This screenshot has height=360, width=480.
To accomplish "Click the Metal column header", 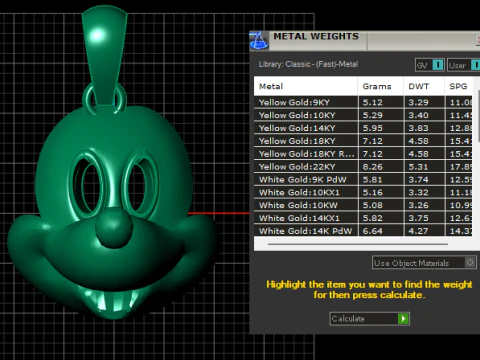I will [306, 86].
